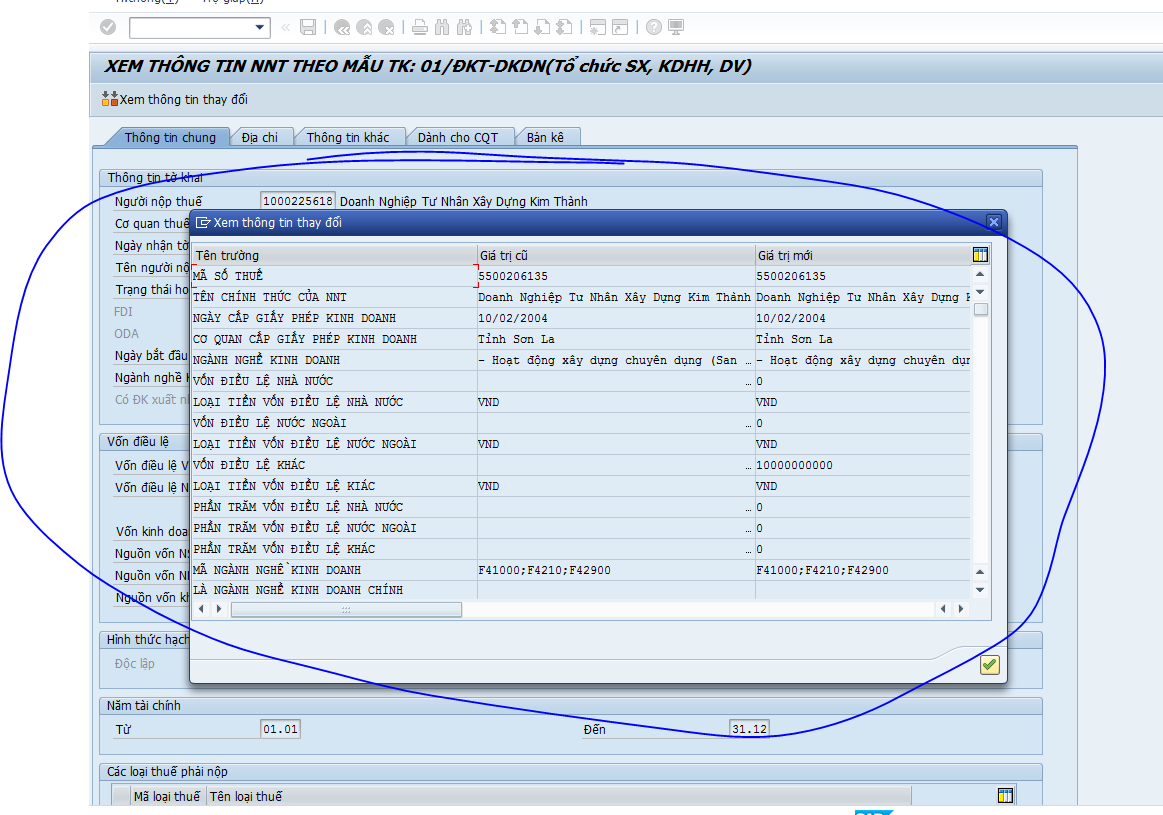The image size is (1163, 815).
Task: Open Customize Local Layout monitor icon
Action: (x=676, y=27)
